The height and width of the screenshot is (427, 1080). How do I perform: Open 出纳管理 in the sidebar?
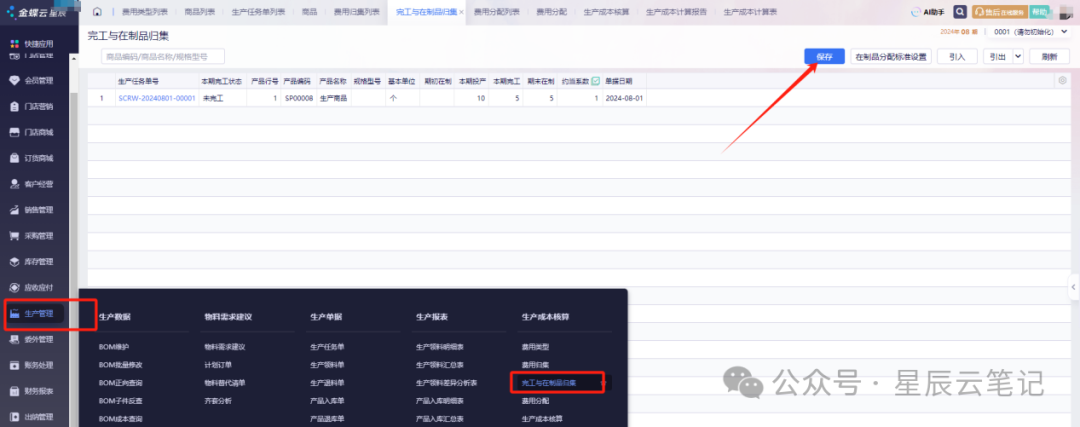click(32, 417)
